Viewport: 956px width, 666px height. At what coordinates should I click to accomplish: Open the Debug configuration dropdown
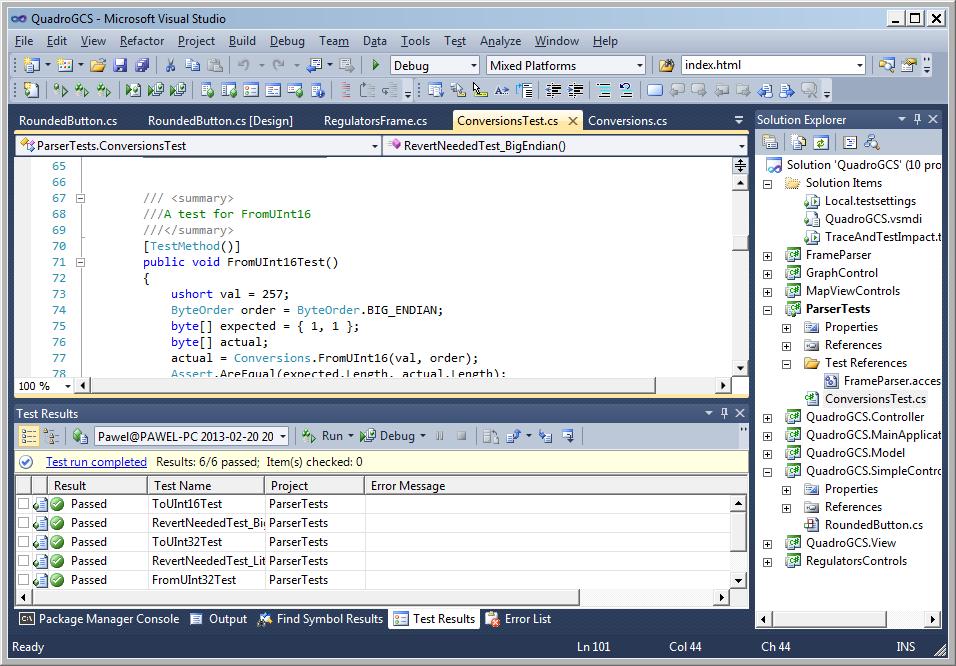pos(474,65)
